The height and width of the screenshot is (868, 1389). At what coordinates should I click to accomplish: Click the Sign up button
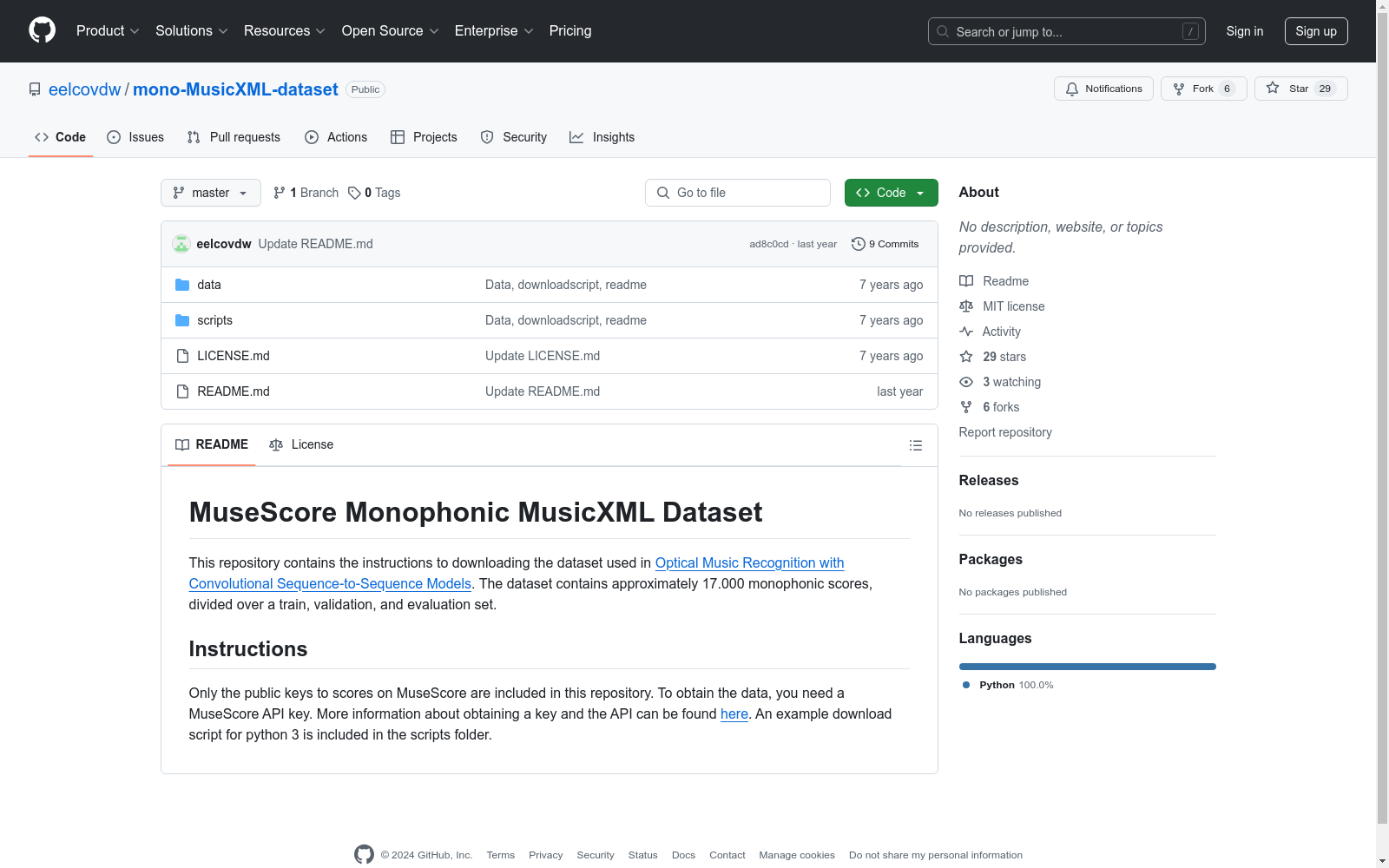pyautogui.click(x=1316, y=31)
